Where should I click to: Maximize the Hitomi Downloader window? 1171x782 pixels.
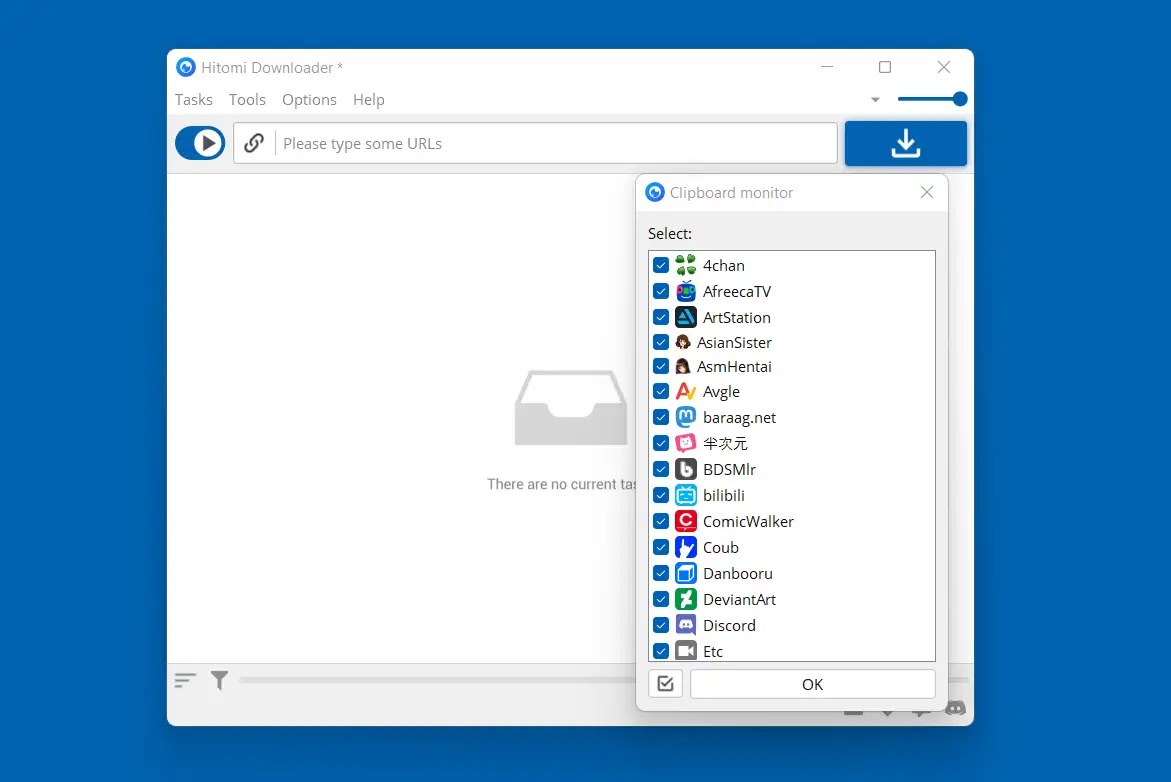[885, 67]
